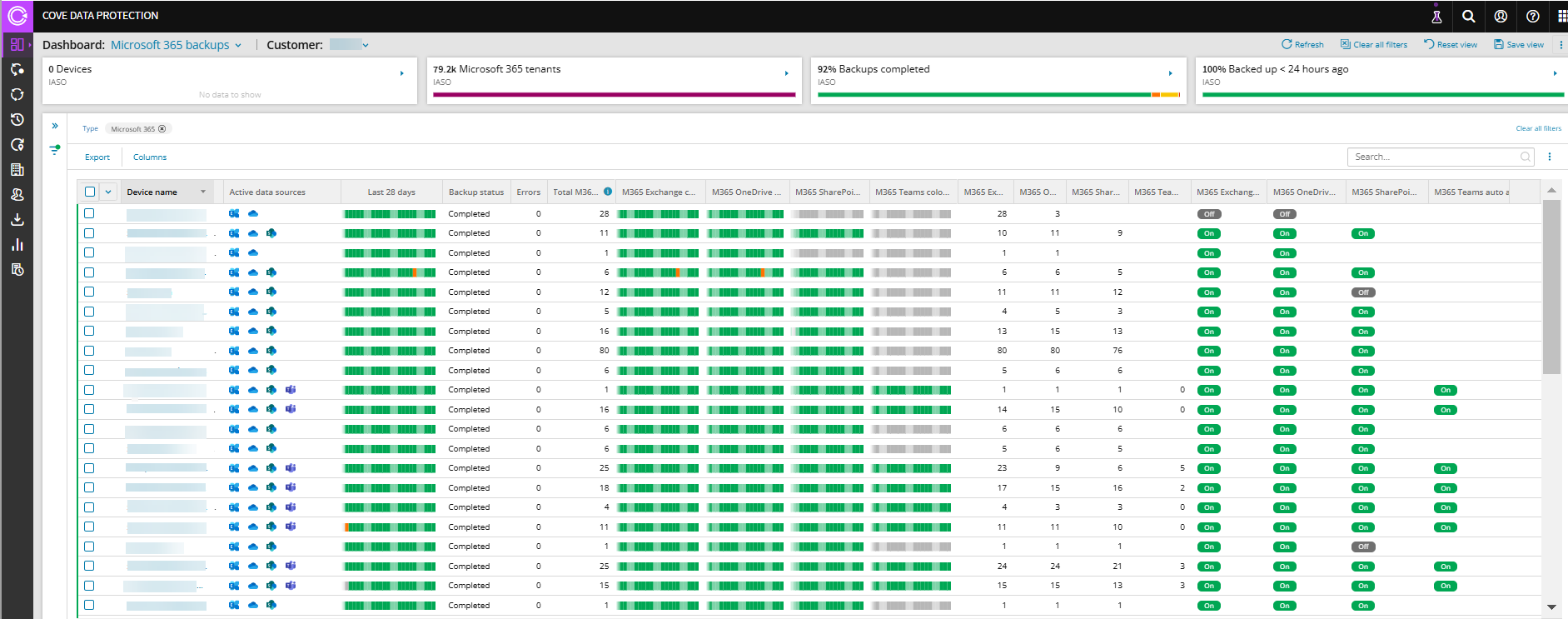Remove the Microsoft 365 type filter chip
This screenshot has width=1568, height=619.
pyautogui.click(x=162, y=129)
